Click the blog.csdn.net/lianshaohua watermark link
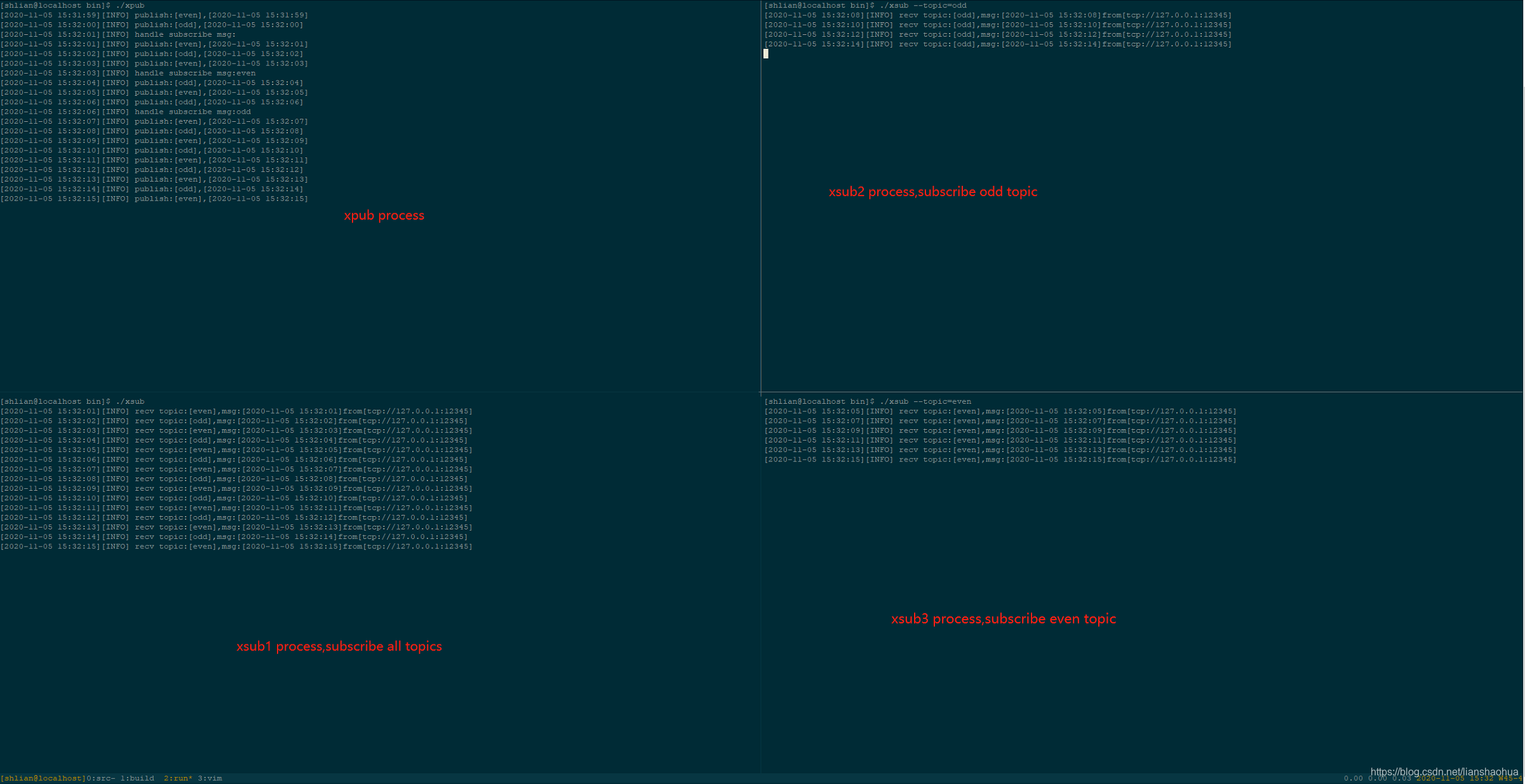This screenshot has height=784, width=1525. [1444, 772]
